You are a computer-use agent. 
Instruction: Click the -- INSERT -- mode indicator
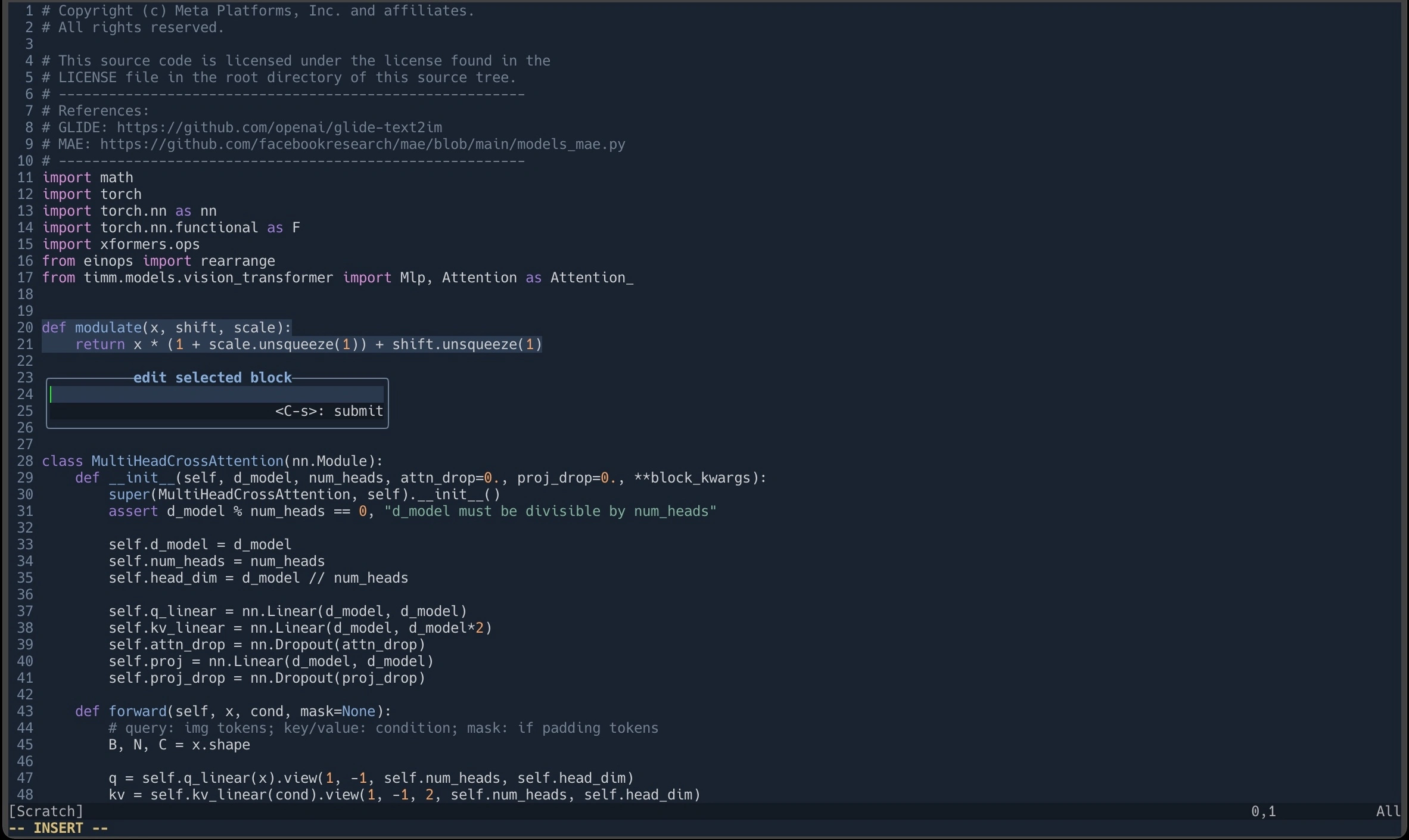[x=58, y=828]
